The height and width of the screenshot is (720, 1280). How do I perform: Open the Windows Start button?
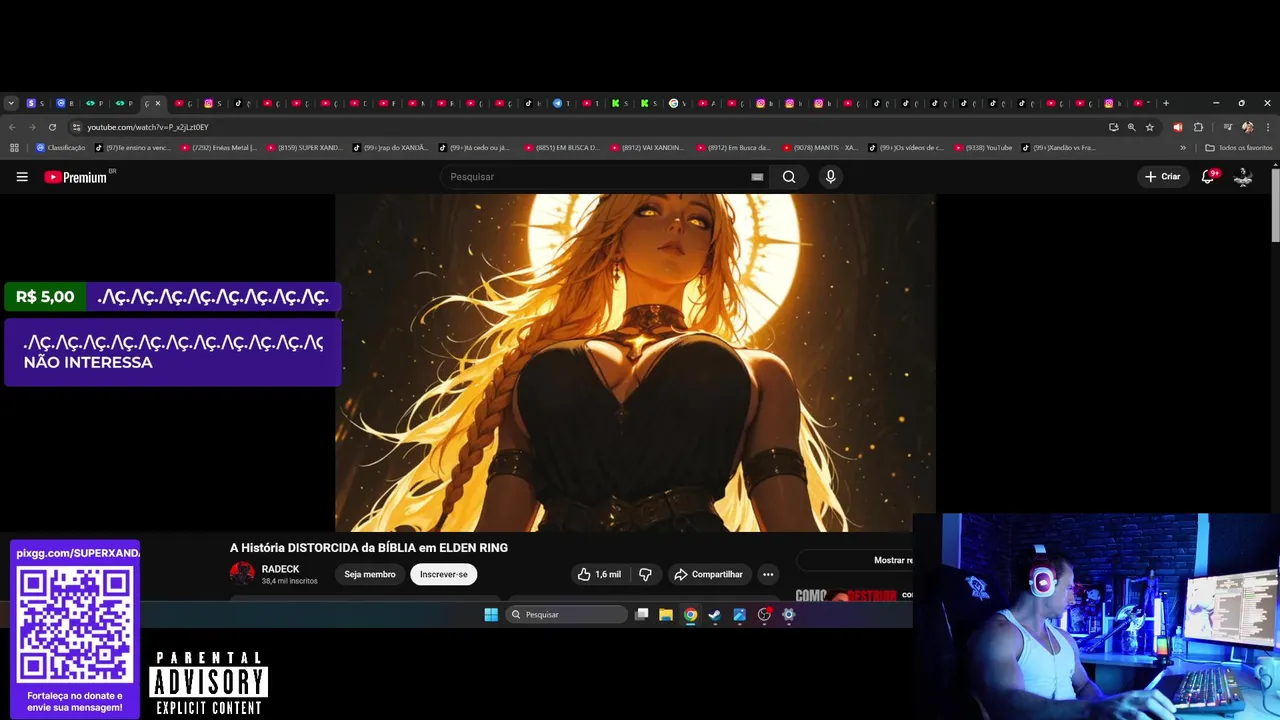(491, 615)
